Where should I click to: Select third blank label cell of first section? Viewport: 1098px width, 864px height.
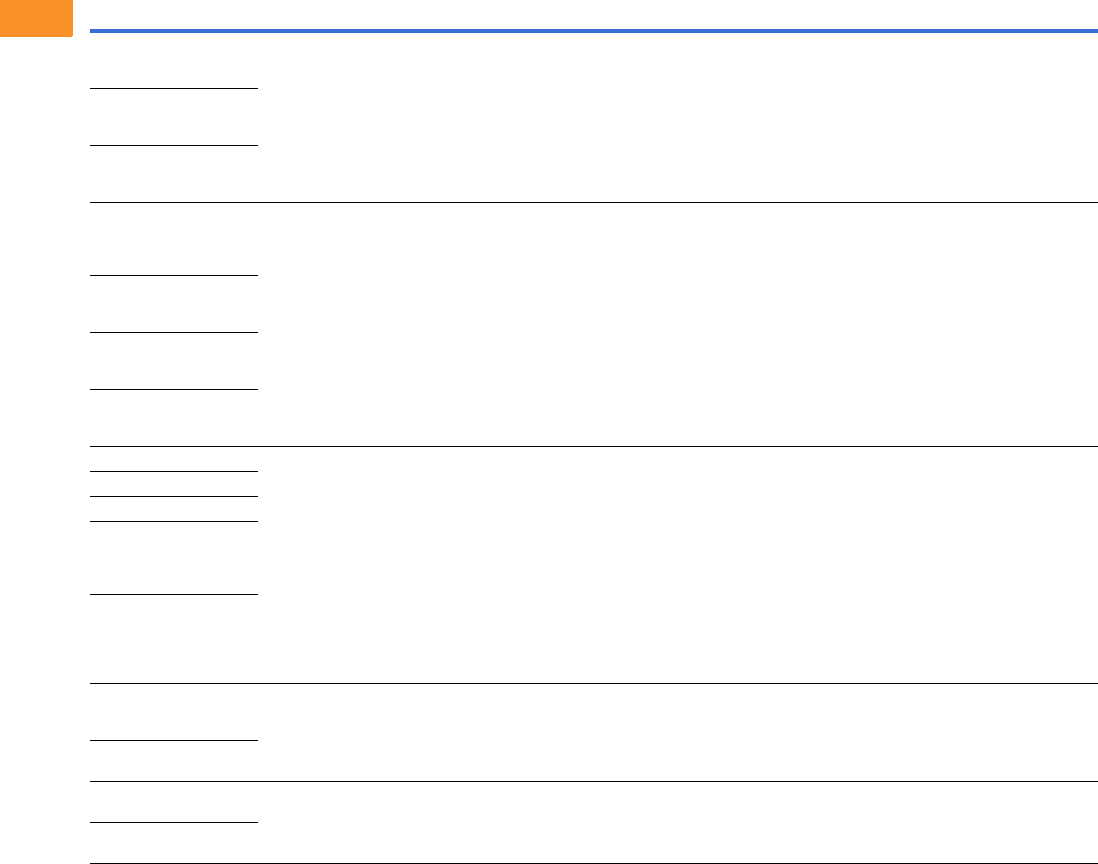174,174
